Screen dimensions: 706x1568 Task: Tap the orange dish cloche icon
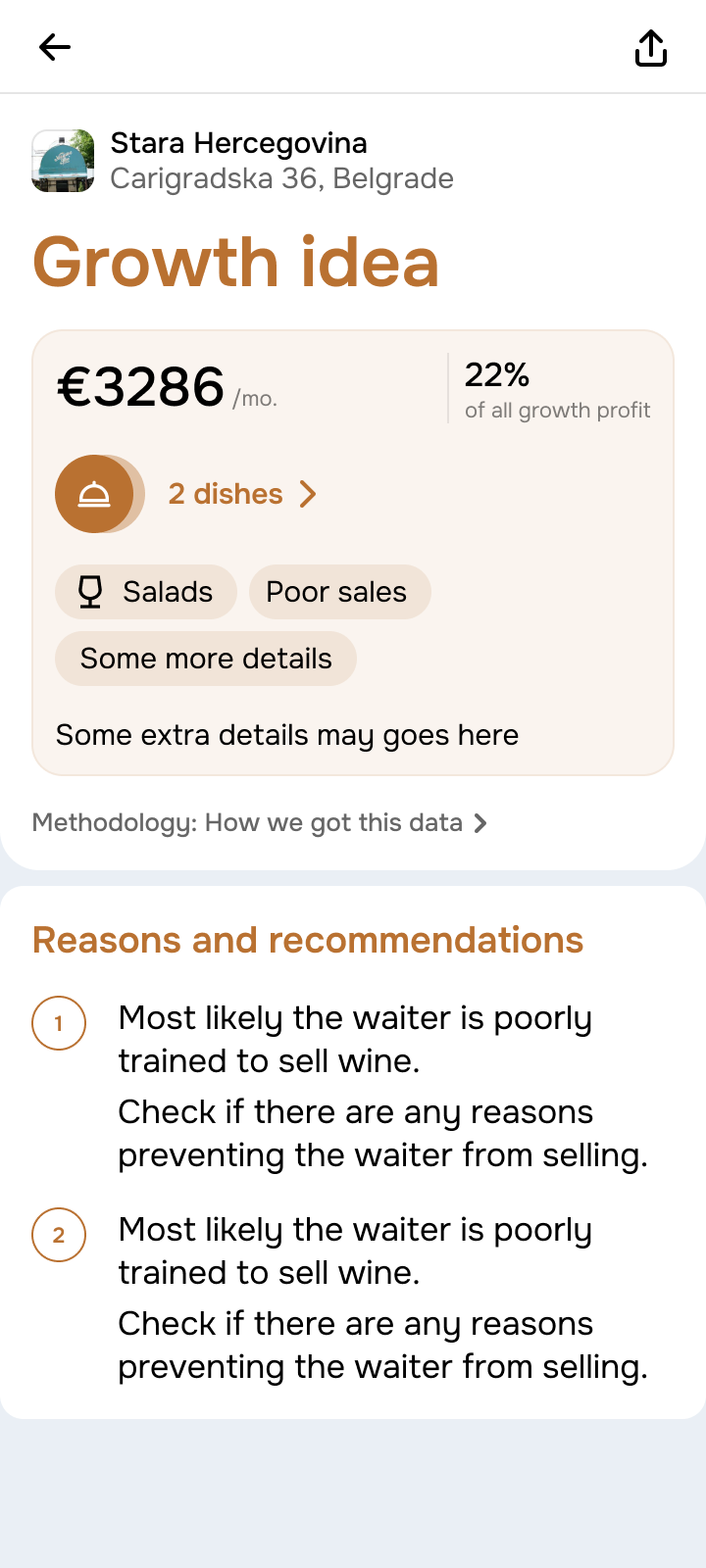pyautogui.click(x=94, y=494)
